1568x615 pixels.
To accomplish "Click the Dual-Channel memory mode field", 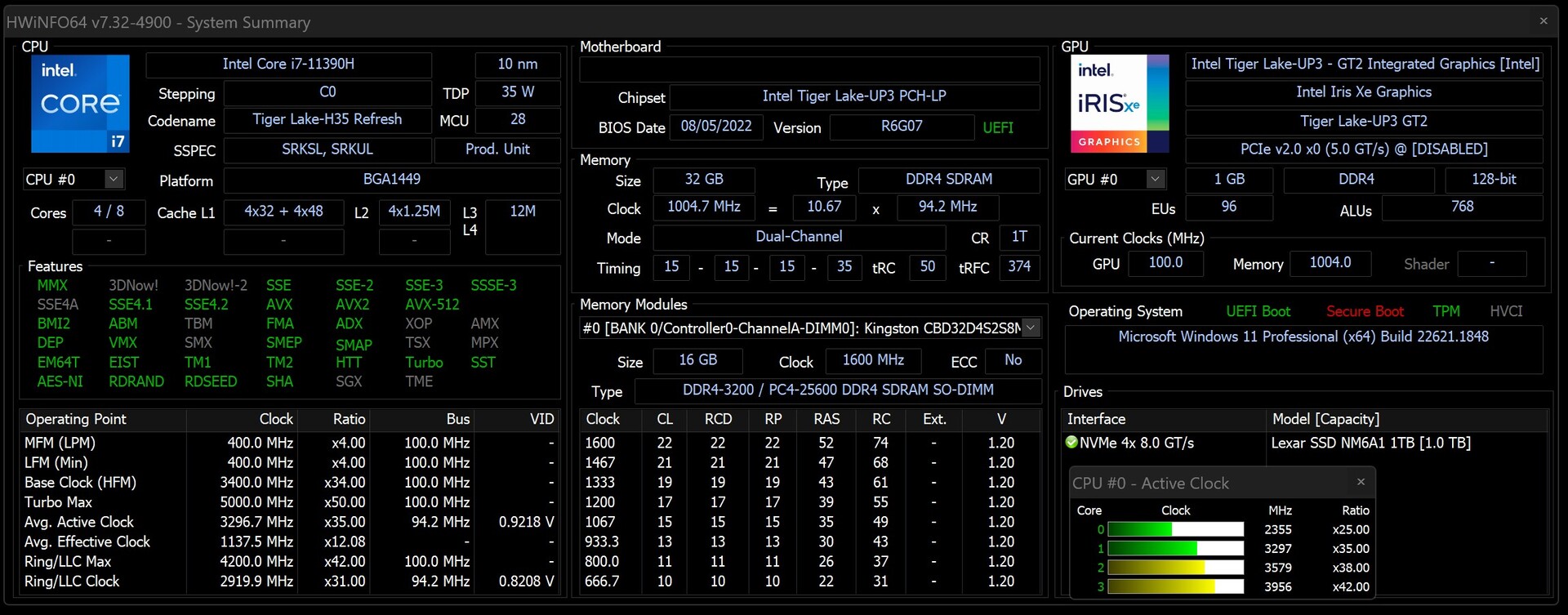I will pyautogui.click(x=799, y=237).
